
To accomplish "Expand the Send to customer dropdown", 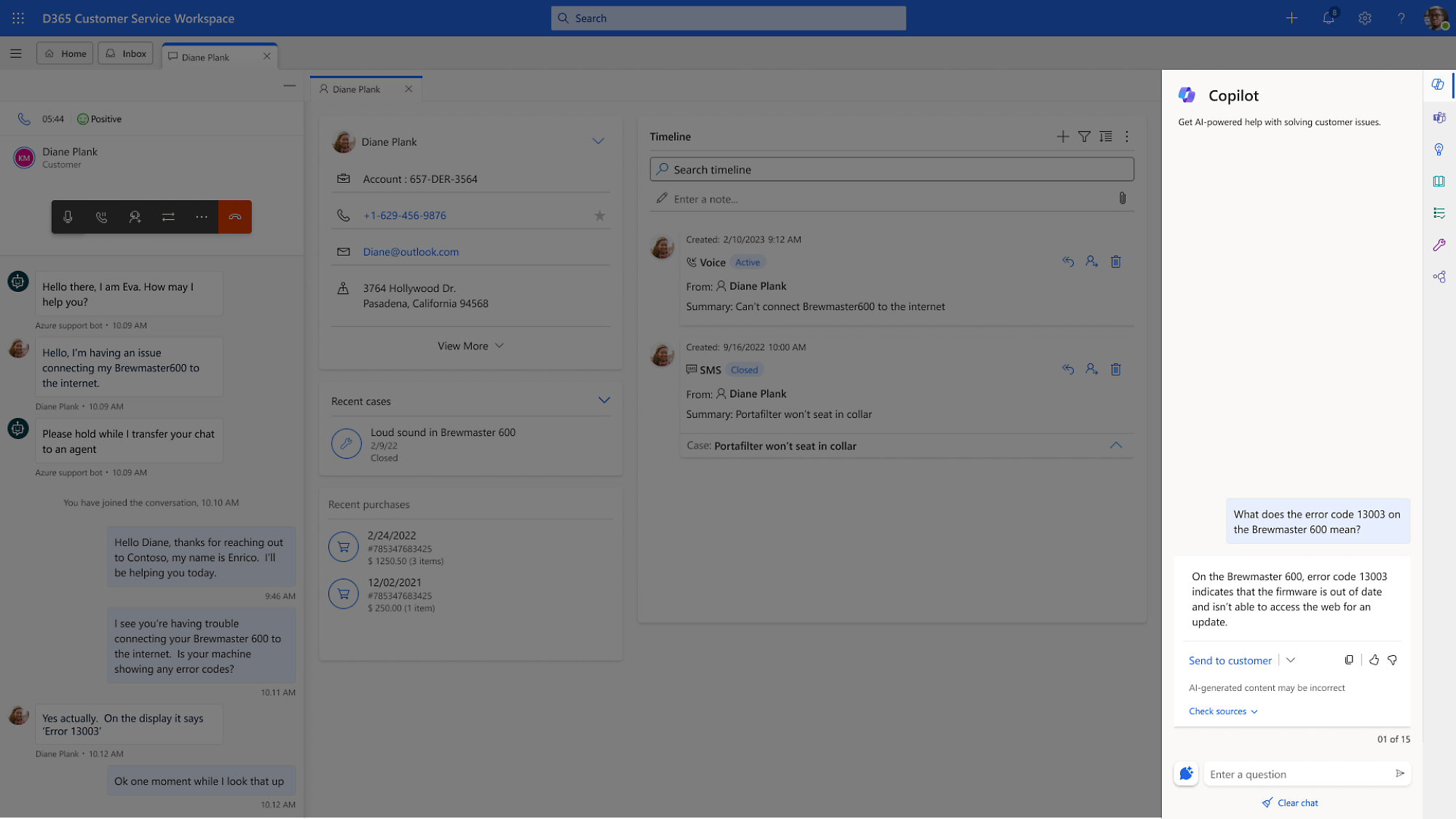I will point(1291,660).
